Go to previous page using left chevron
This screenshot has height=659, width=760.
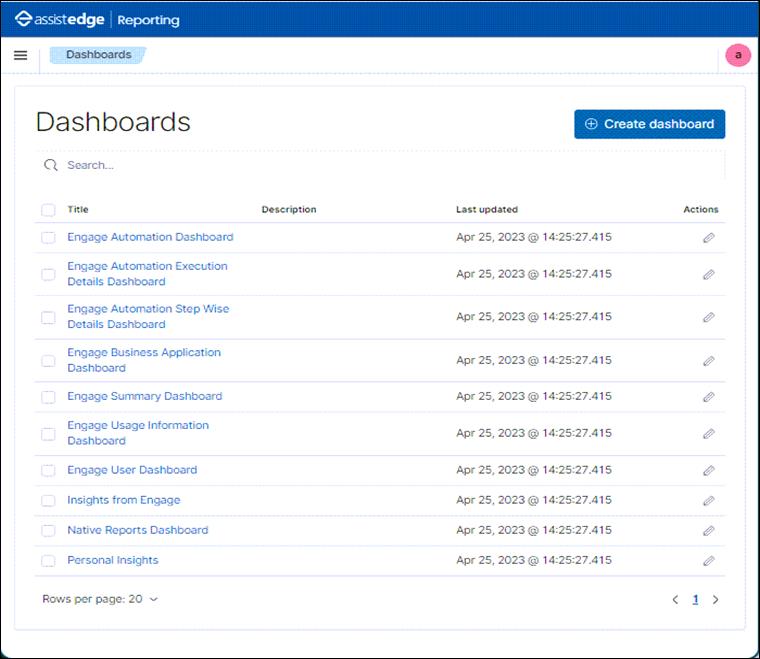click(675, 599)
